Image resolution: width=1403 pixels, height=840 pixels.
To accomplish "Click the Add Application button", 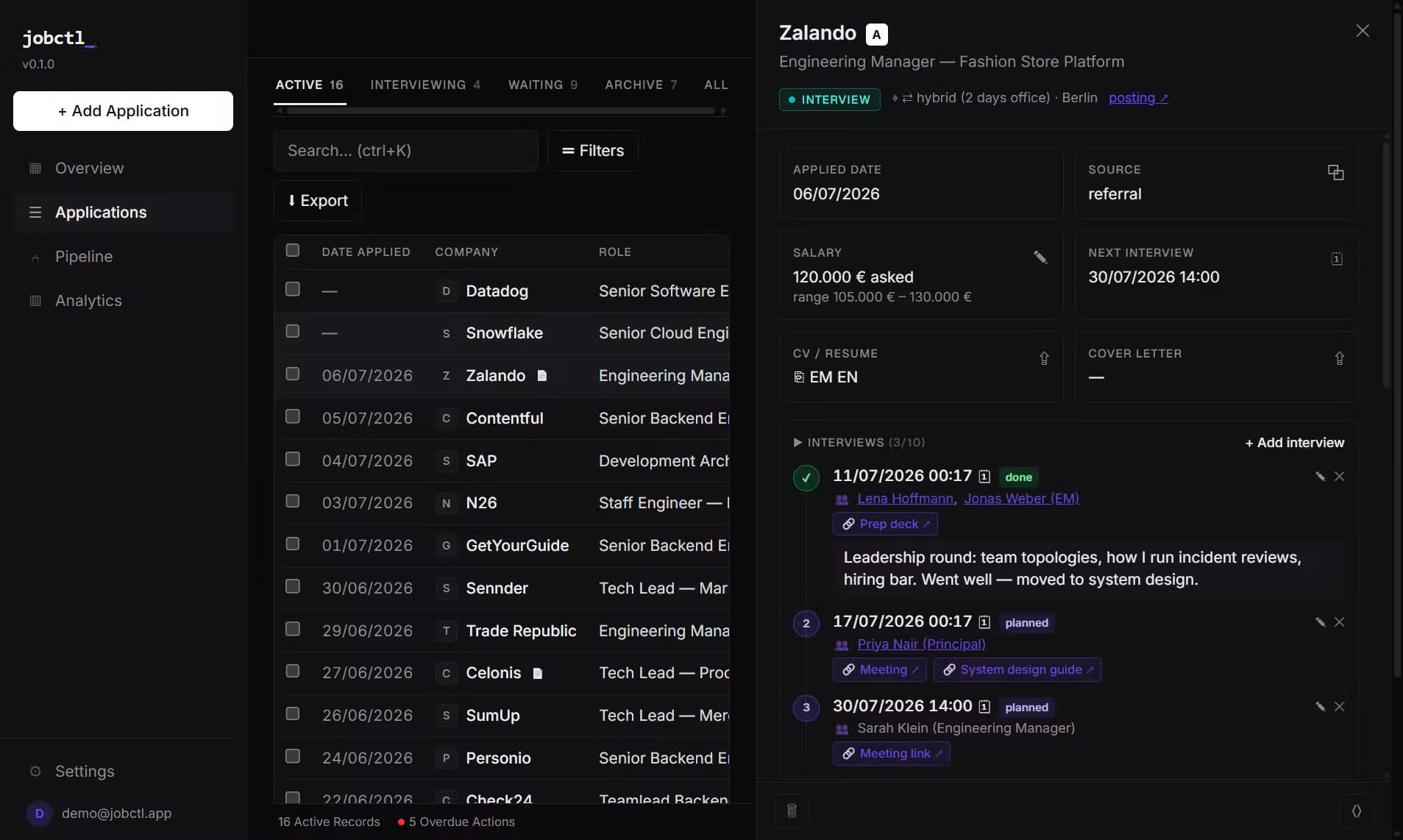I will coord(123,111).
